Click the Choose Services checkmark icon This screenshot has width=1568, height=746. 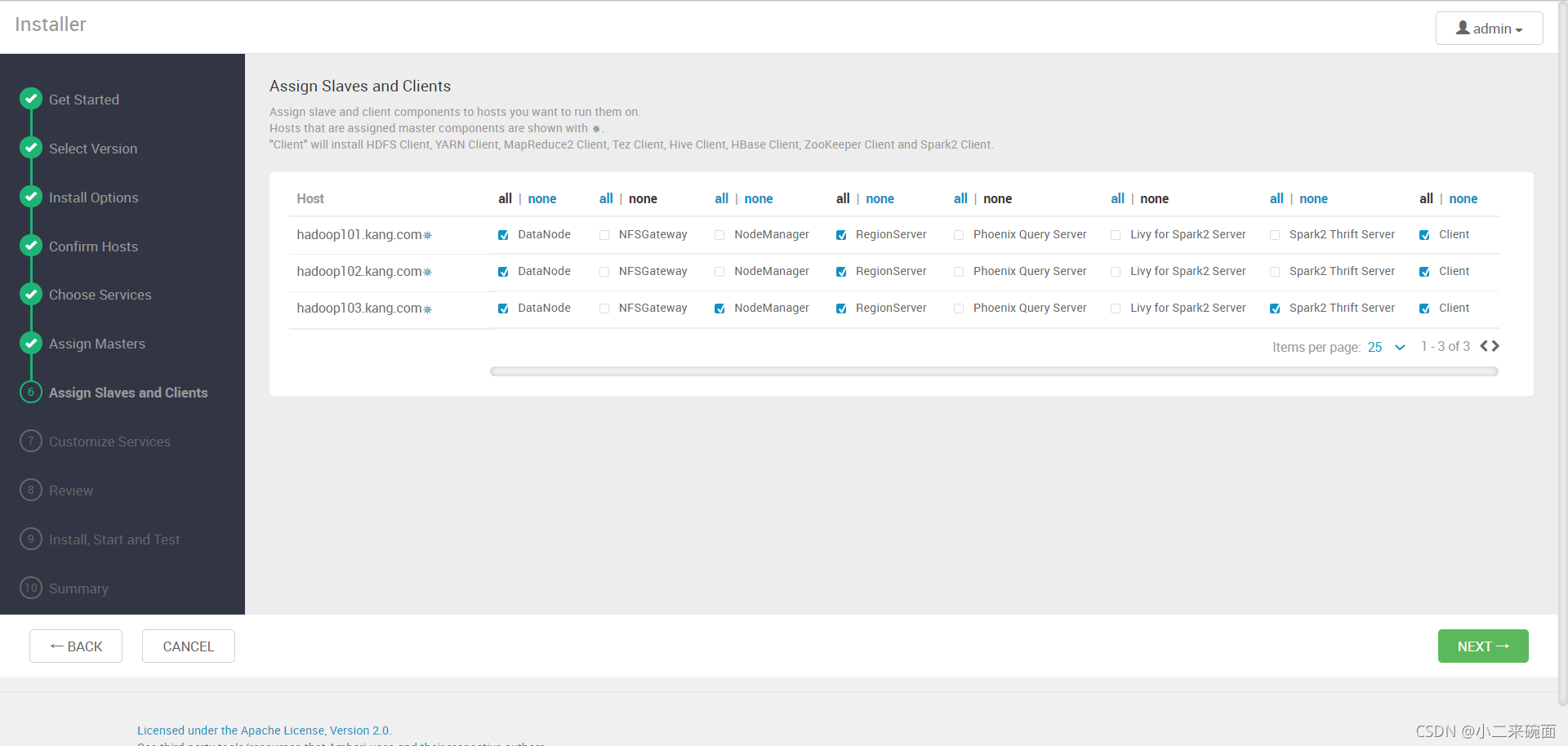point(31,294)
